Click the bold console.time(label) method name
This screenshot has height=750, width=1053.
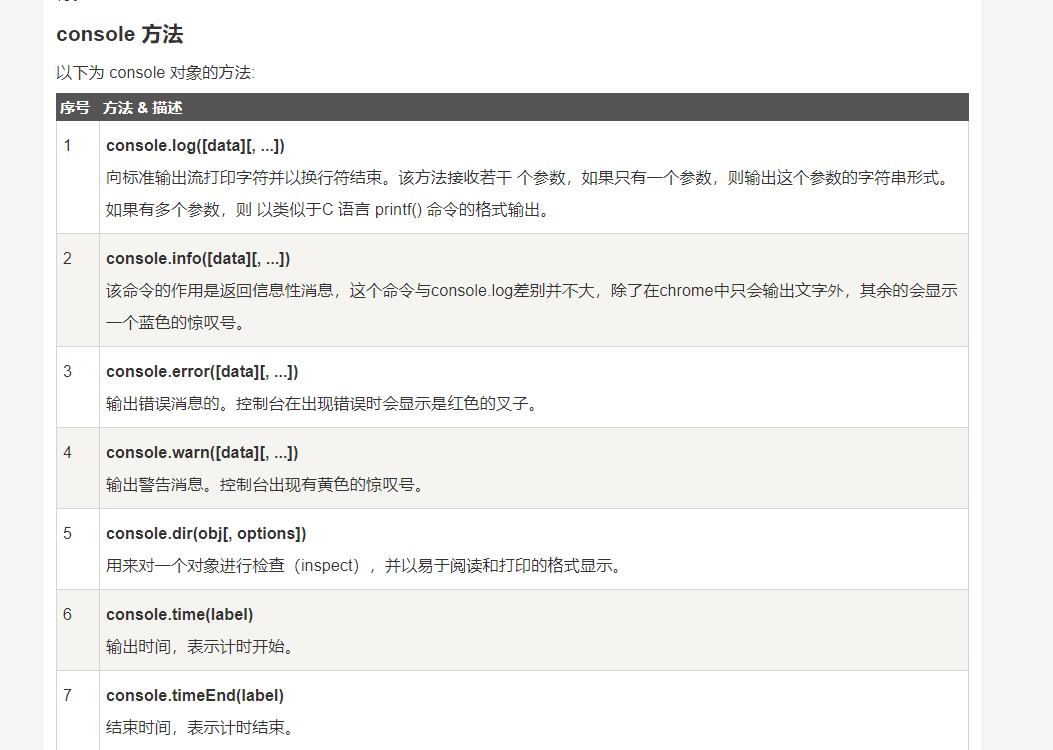179,615
